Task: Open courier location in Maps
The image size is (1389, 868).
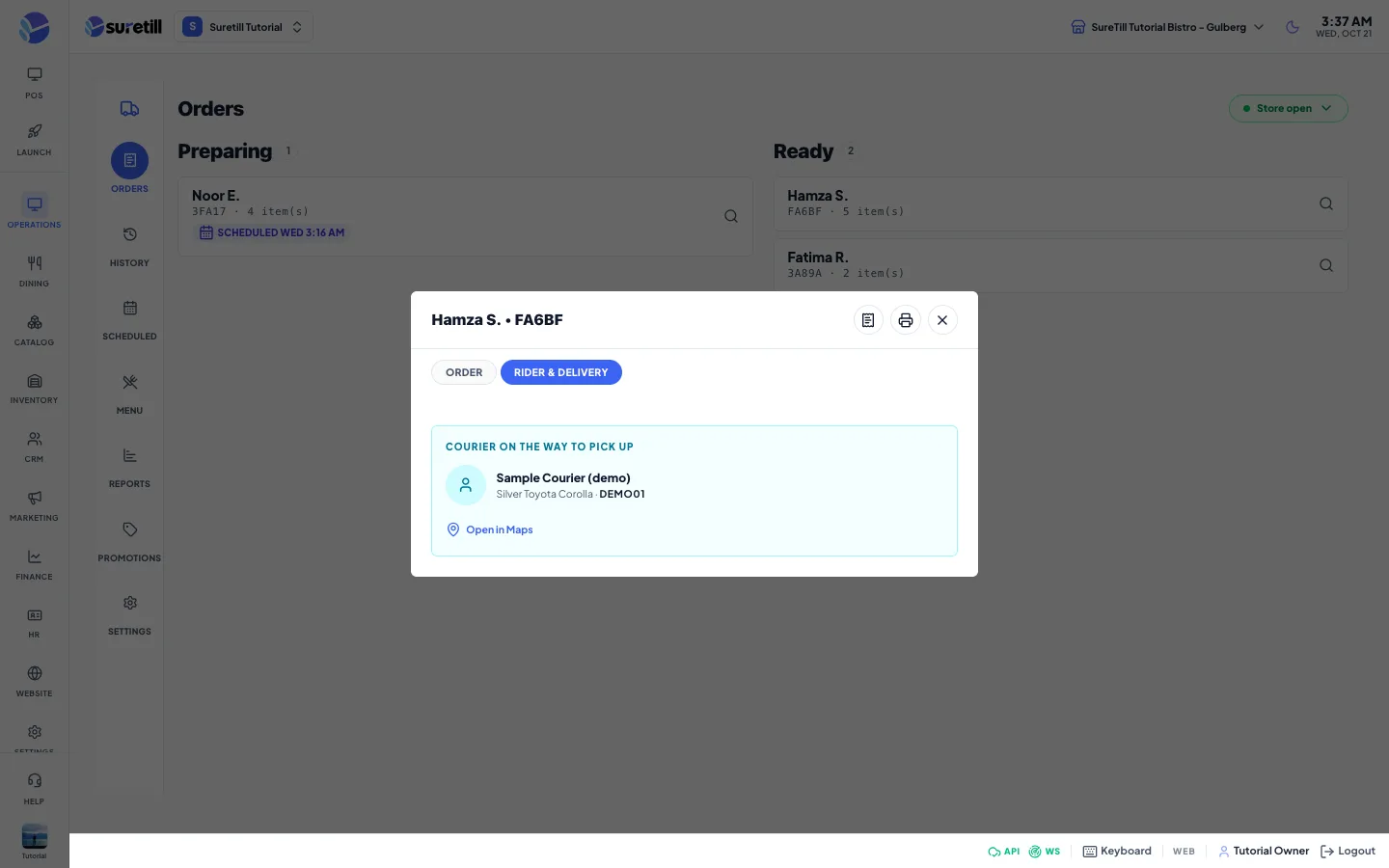Action: coord(490,529)
